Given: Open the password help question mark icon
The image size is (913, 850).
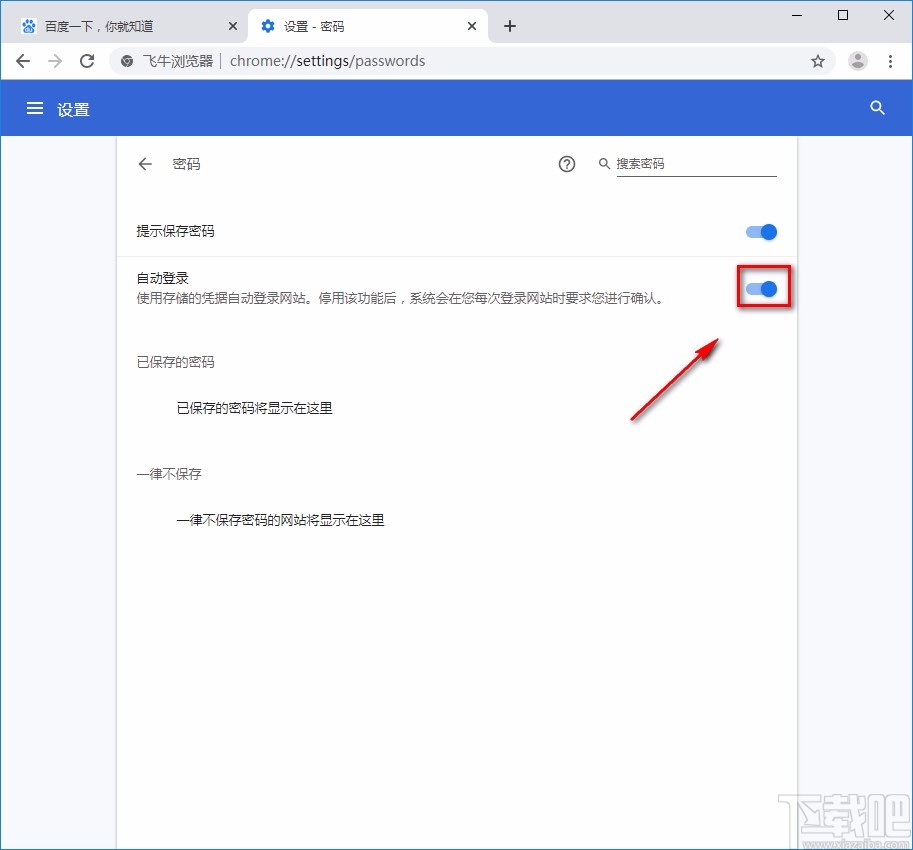Looking at the screenshot, I should point(567,164).
